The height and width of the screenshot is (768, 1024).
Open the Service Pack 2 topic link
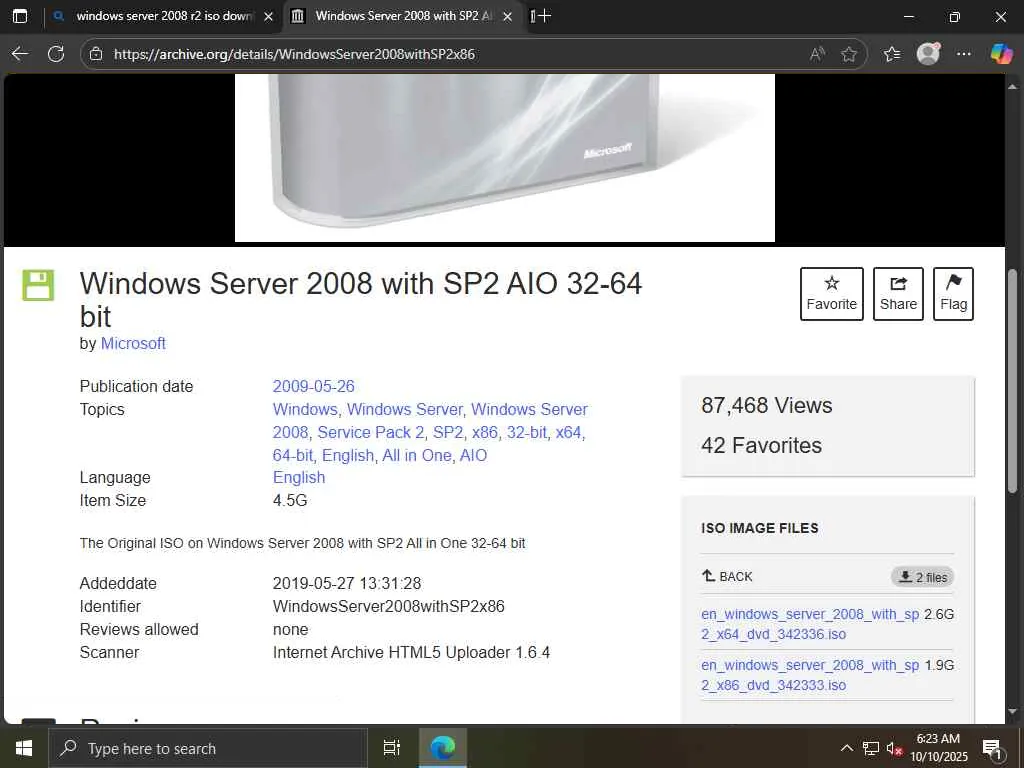coord(370,432)
